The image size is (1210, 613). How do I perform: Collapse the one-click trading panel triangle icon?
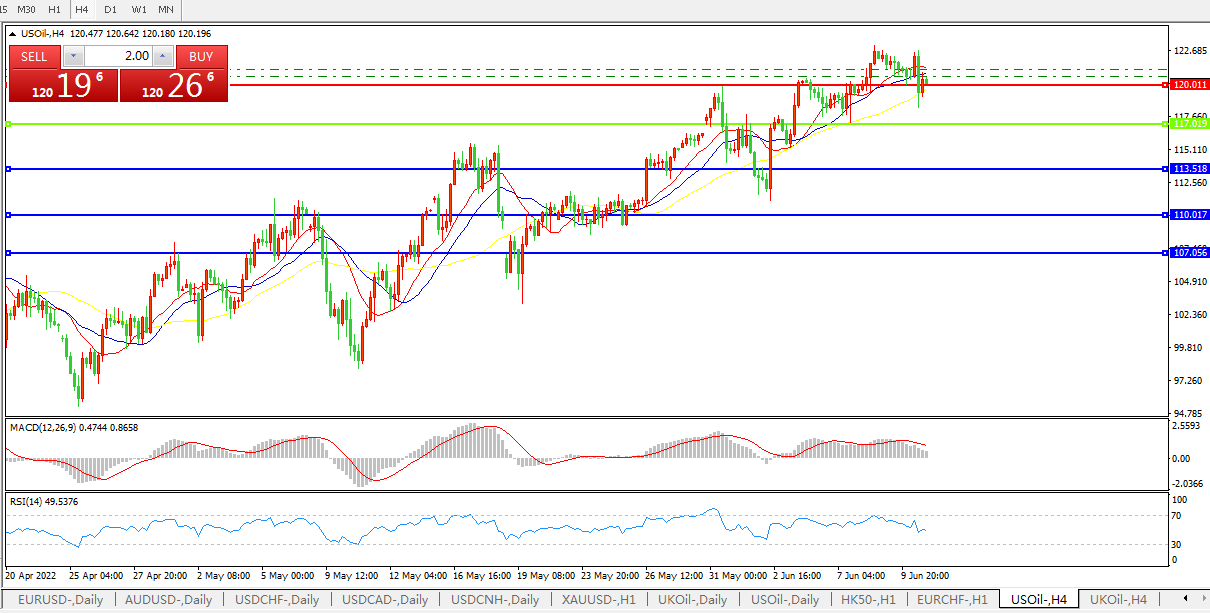13,34
